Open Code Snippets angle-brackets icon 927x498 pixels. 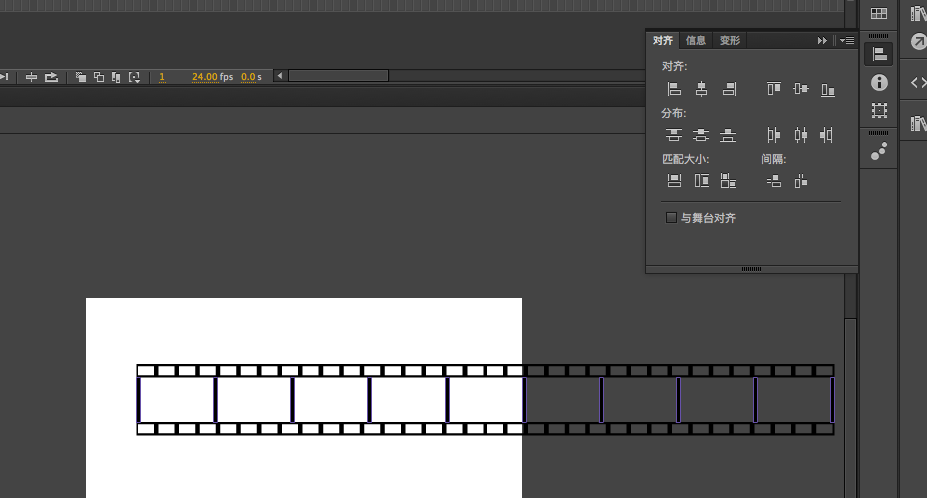[x=918, y=83]
